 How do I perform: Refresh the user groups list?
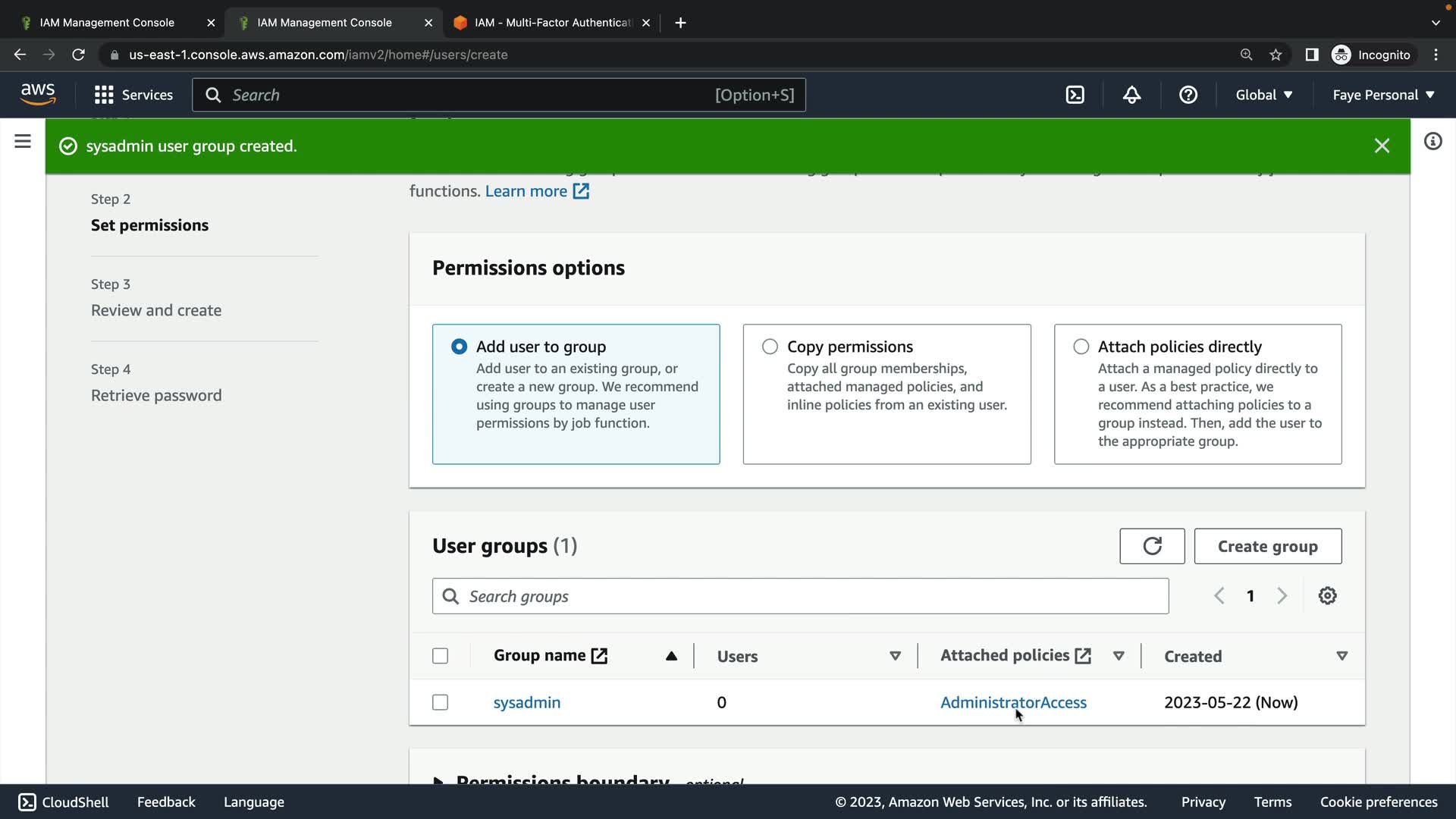coord(1151,546)
